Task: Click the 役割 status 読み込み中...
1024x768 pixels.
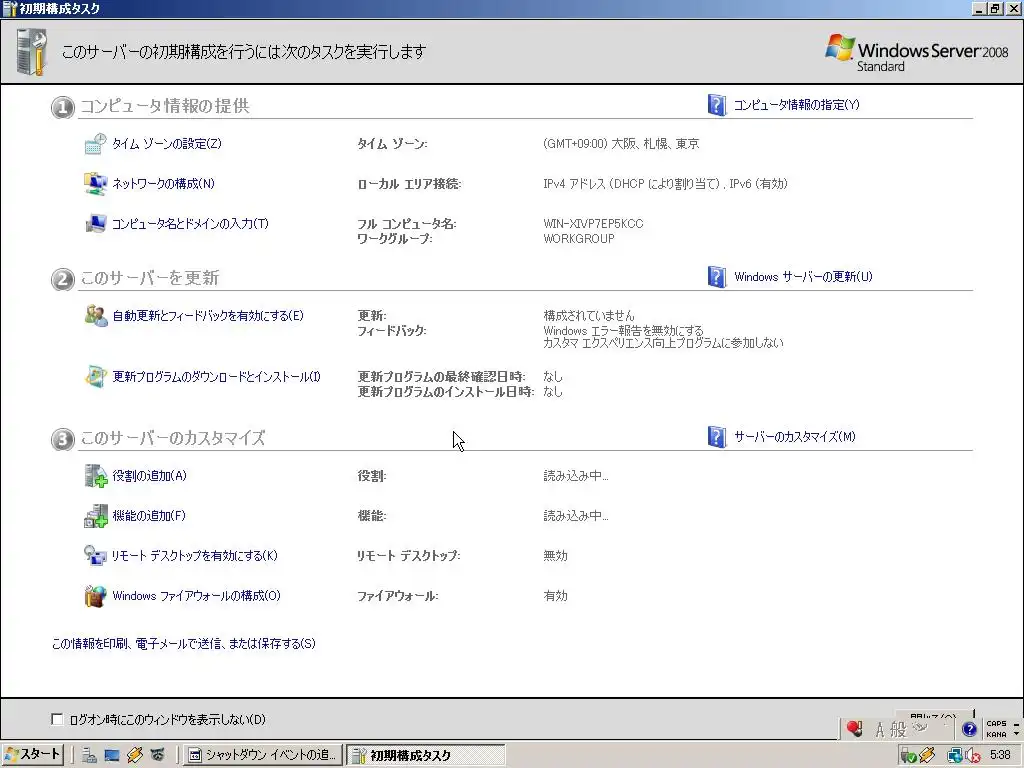Action: pyautogui.click(x=575, y=476)
